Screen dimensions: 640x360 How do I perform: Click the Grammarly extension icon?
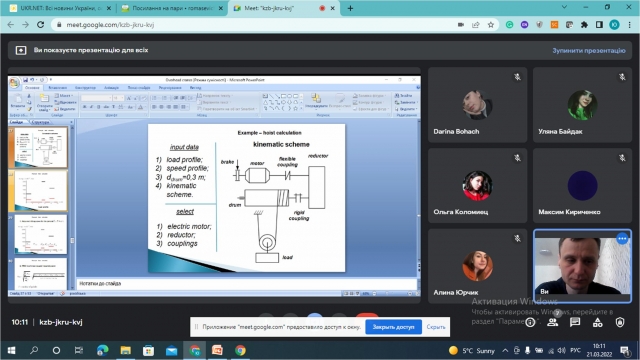[509, 25]
